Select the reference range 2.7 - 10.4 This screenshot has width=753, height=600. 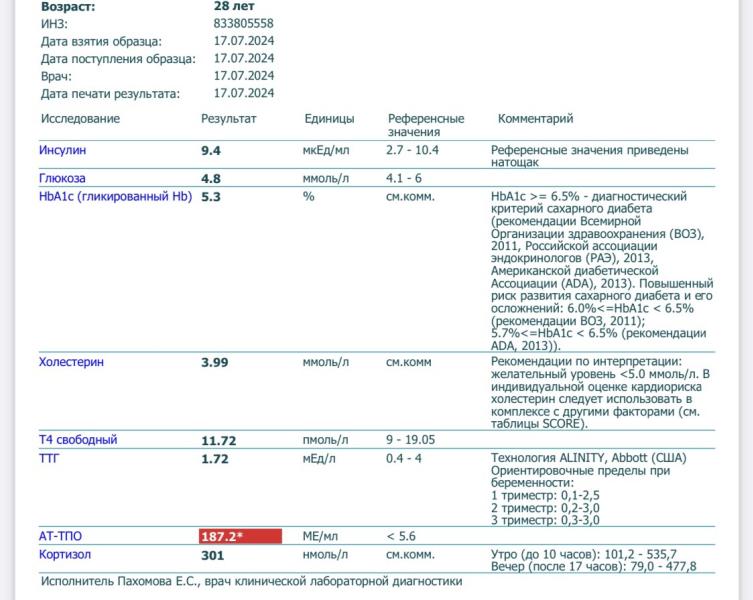(x=413, y=150)
